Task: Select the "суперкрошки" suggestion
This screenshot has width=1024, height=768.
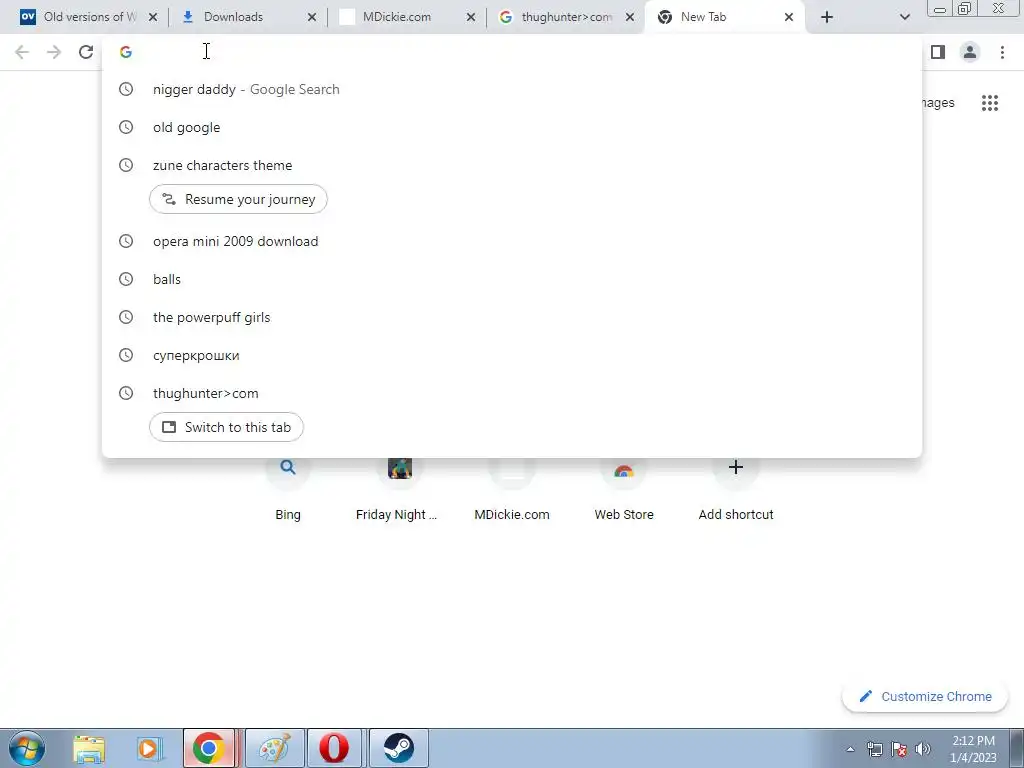Action: point(512,355)
